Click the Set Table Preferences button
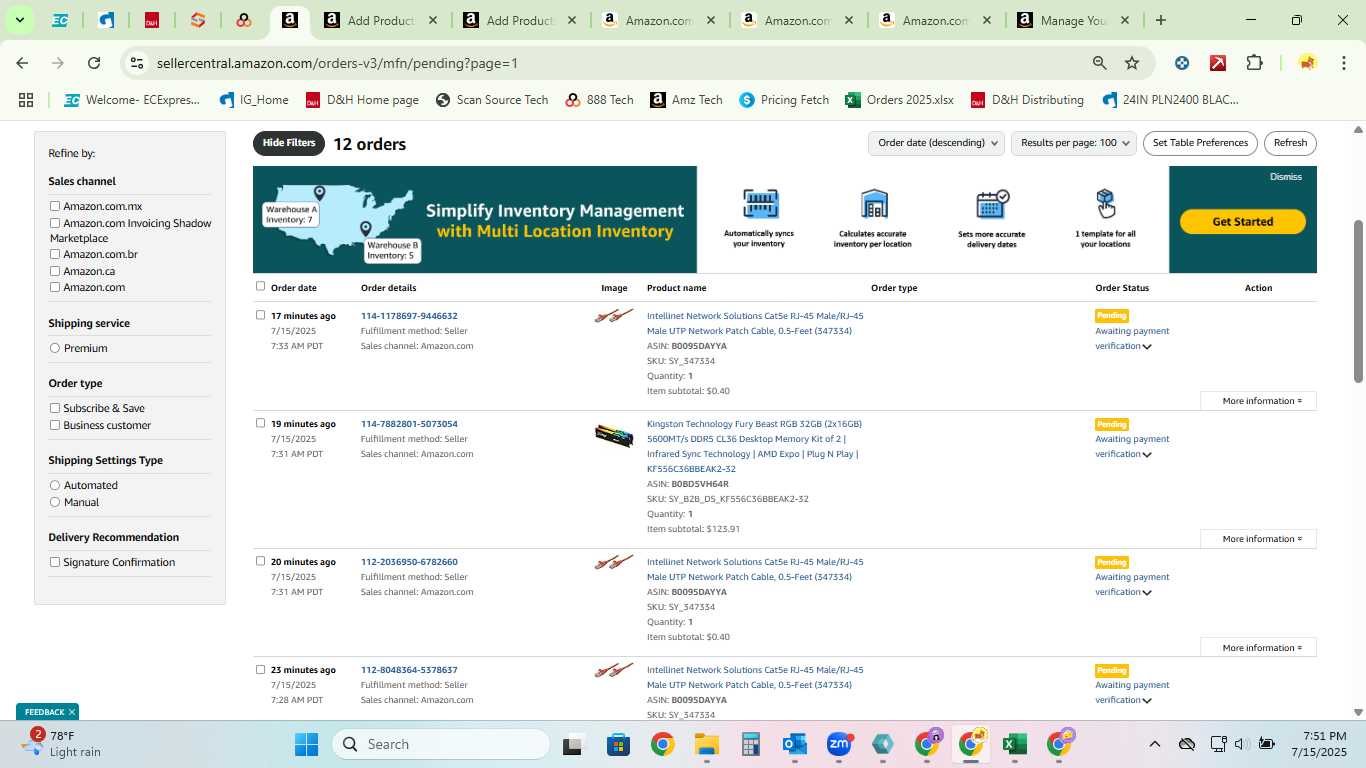 pos(1200,143)
